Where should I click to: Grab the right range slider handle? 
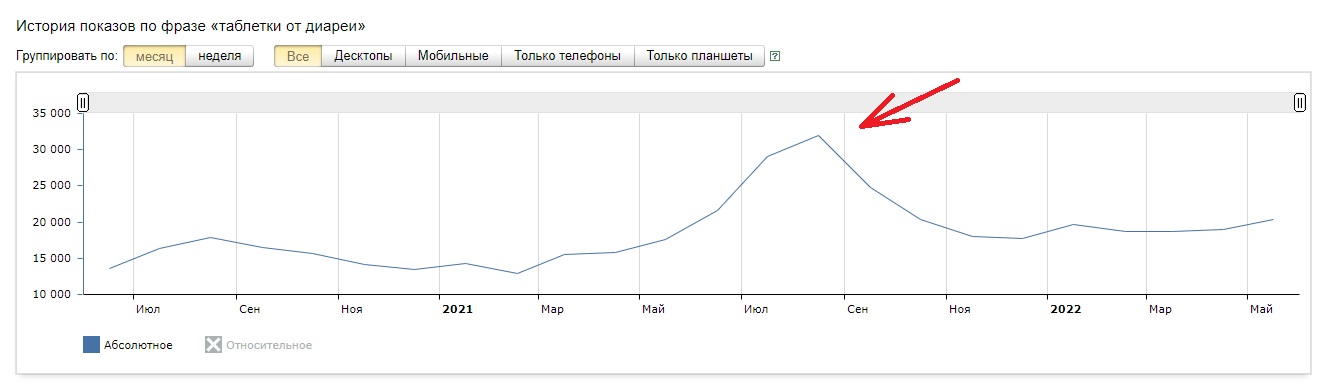pos(1299,102)
